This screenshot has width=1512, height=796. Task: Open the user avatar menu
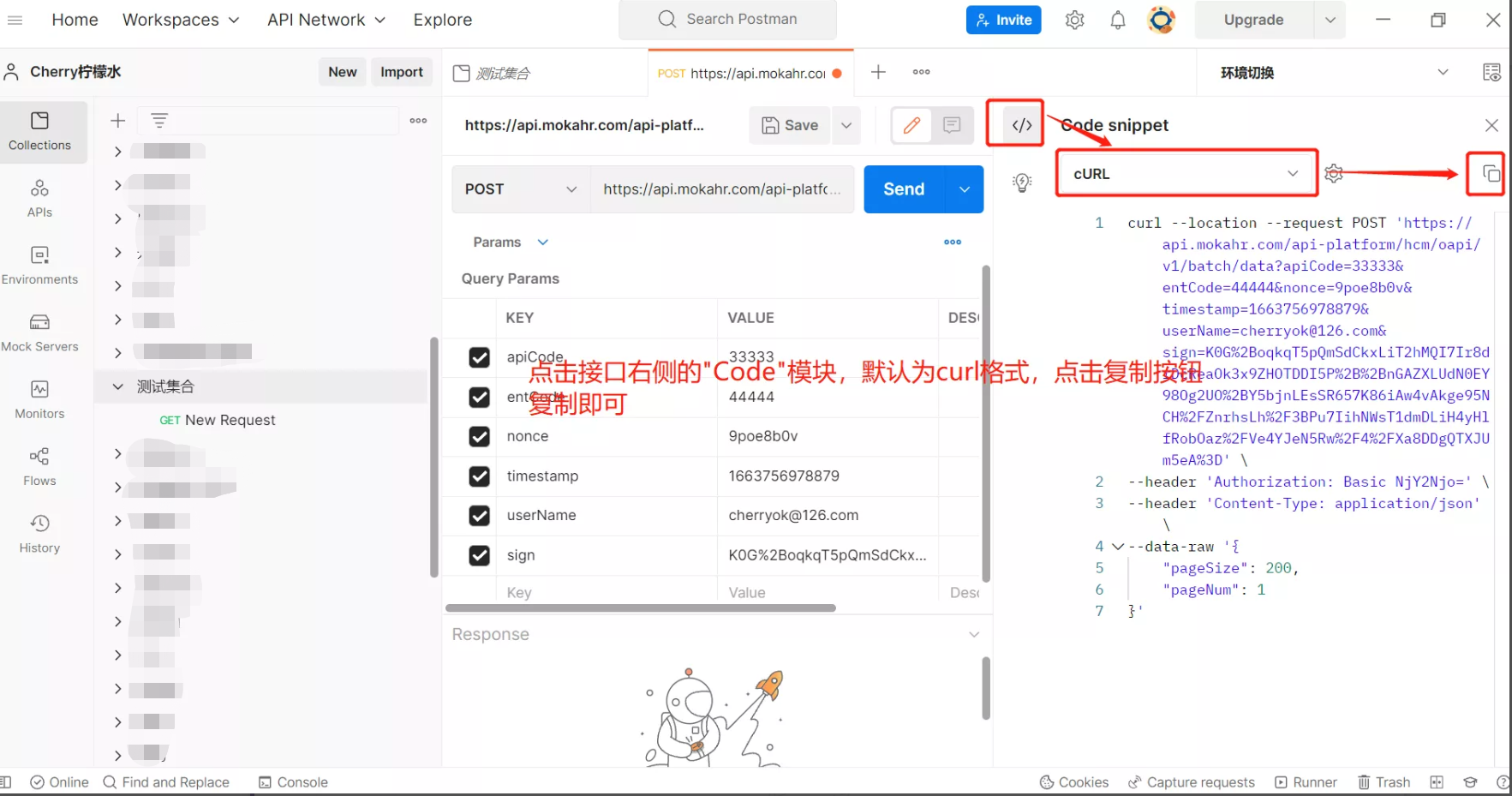1162,20
